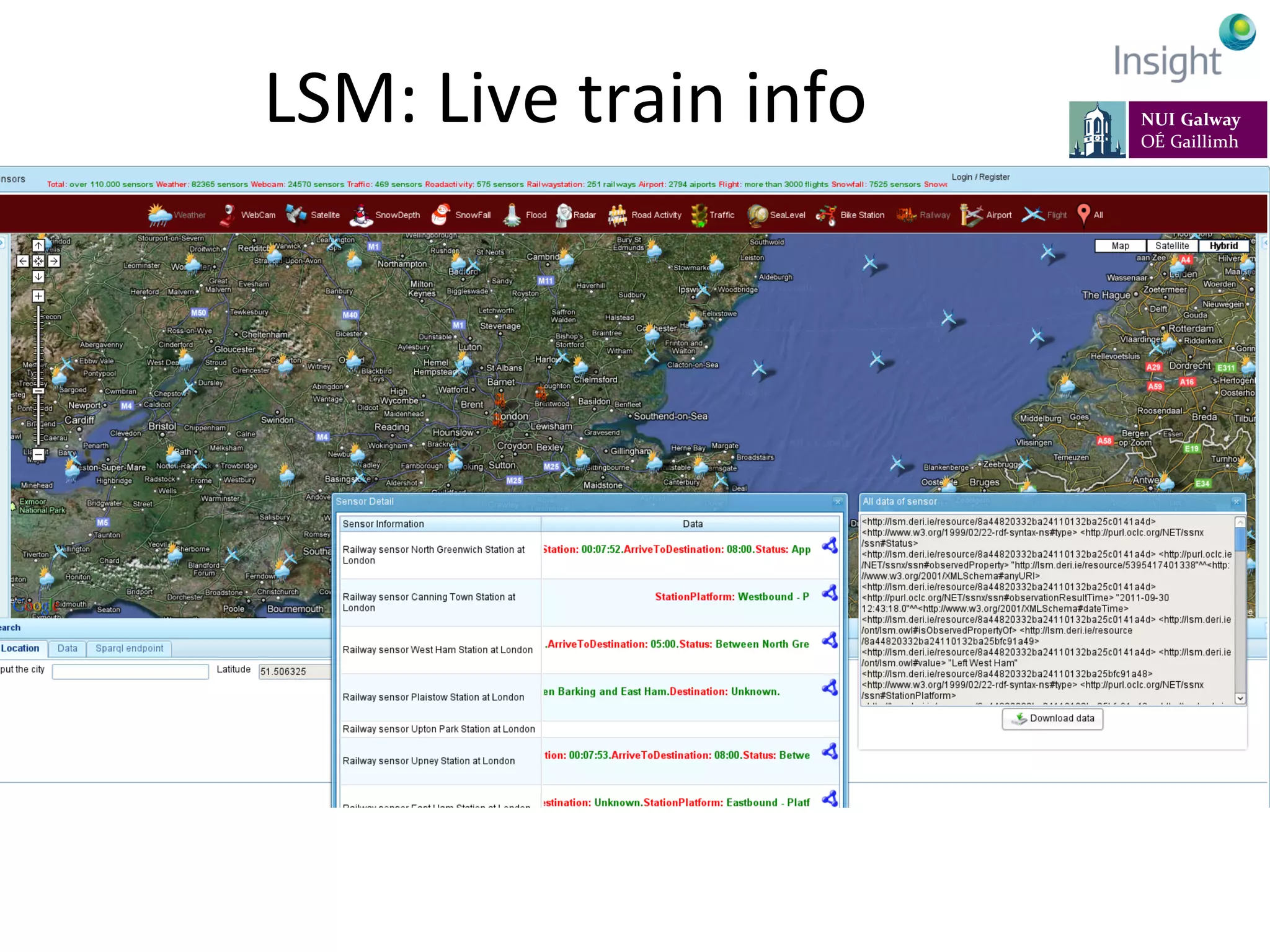
Task: Open RDF data for Plaistow sensor
Action: click(x=830, y=688)
